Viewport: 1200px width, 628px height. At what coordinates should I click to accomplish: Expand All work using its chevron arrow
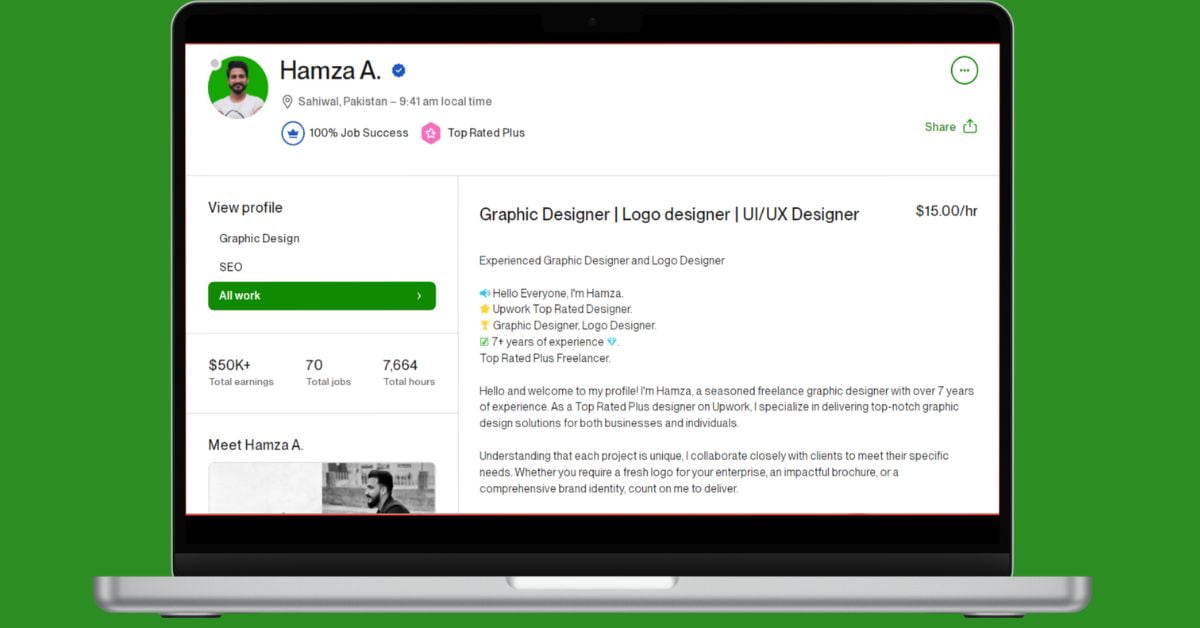pyautogui.click(x=420, y=295)
